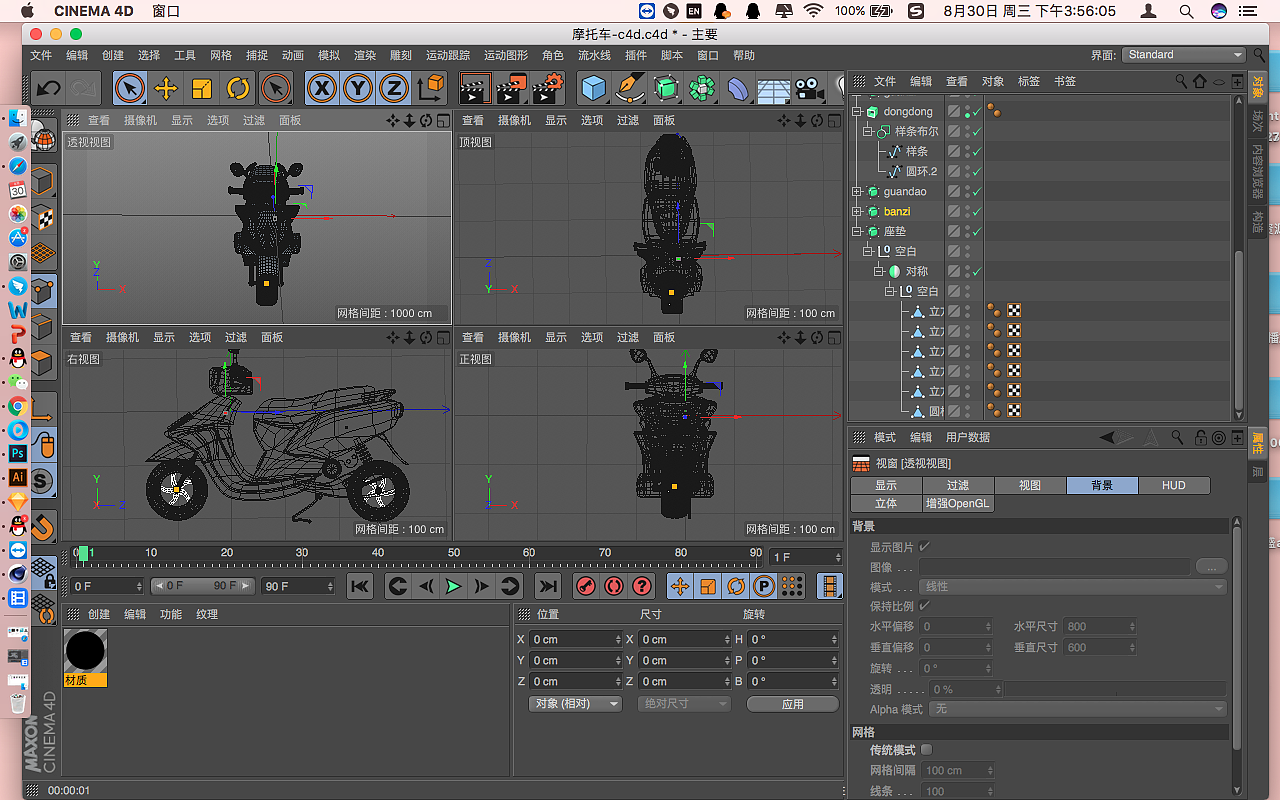The height and width of the screenshot is (800, 1280).
Task: Open the 渲染 menu in menu bar
Action: point(365,56)
